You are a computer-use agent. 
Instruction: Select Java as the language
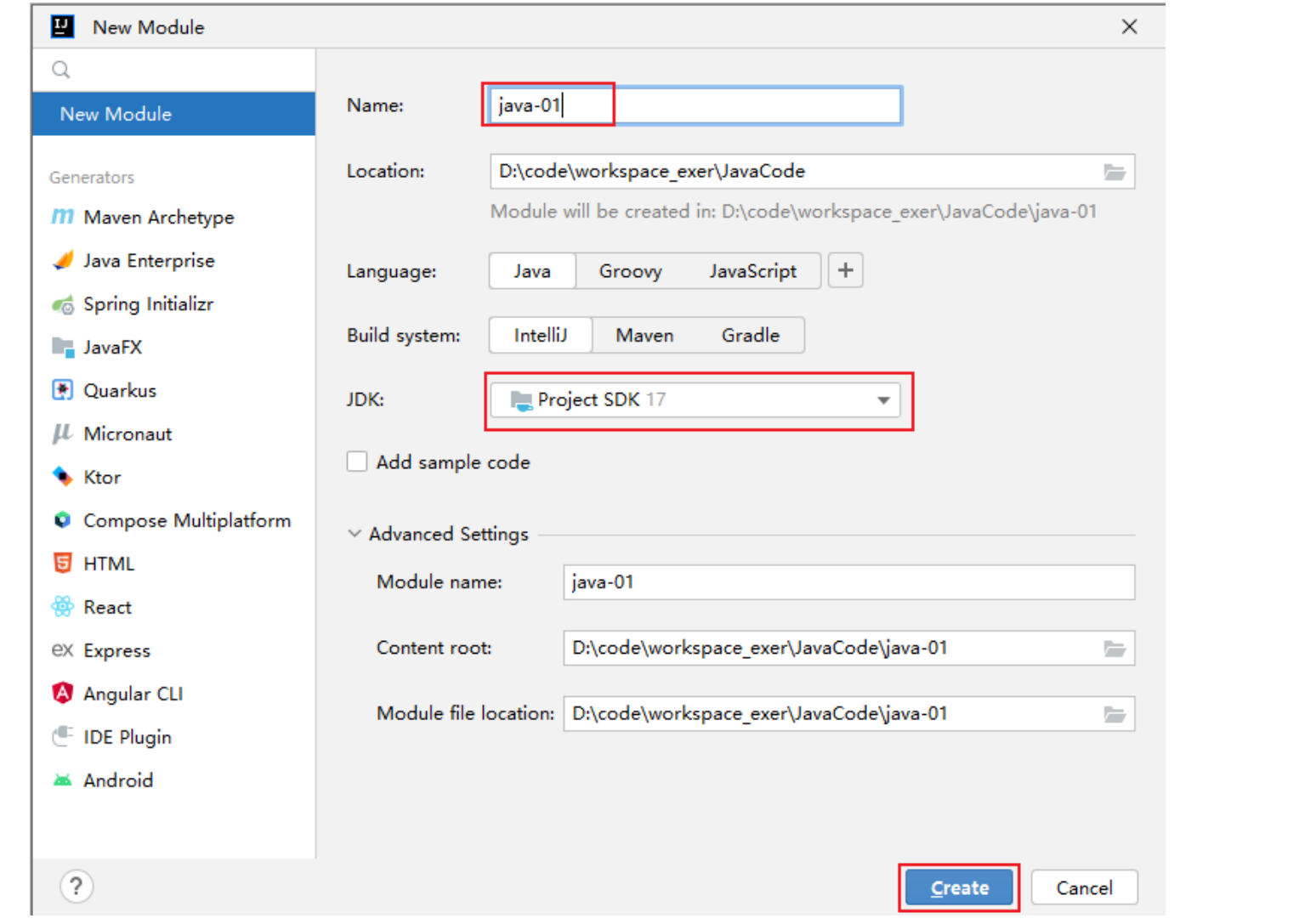click(x=532, y=271)
